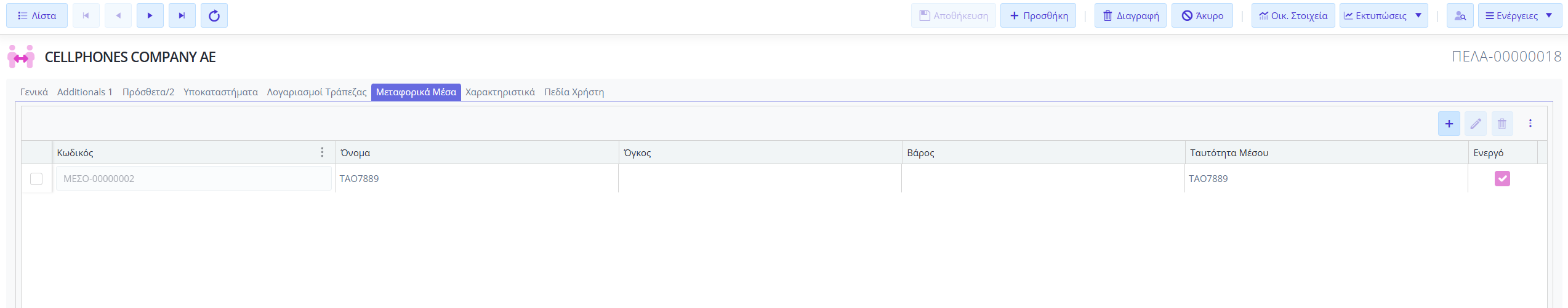Click the Αποθήκευση save button
Viewport: 1568px width, 308px height.
pyautogui.click(x=954, y=15)
